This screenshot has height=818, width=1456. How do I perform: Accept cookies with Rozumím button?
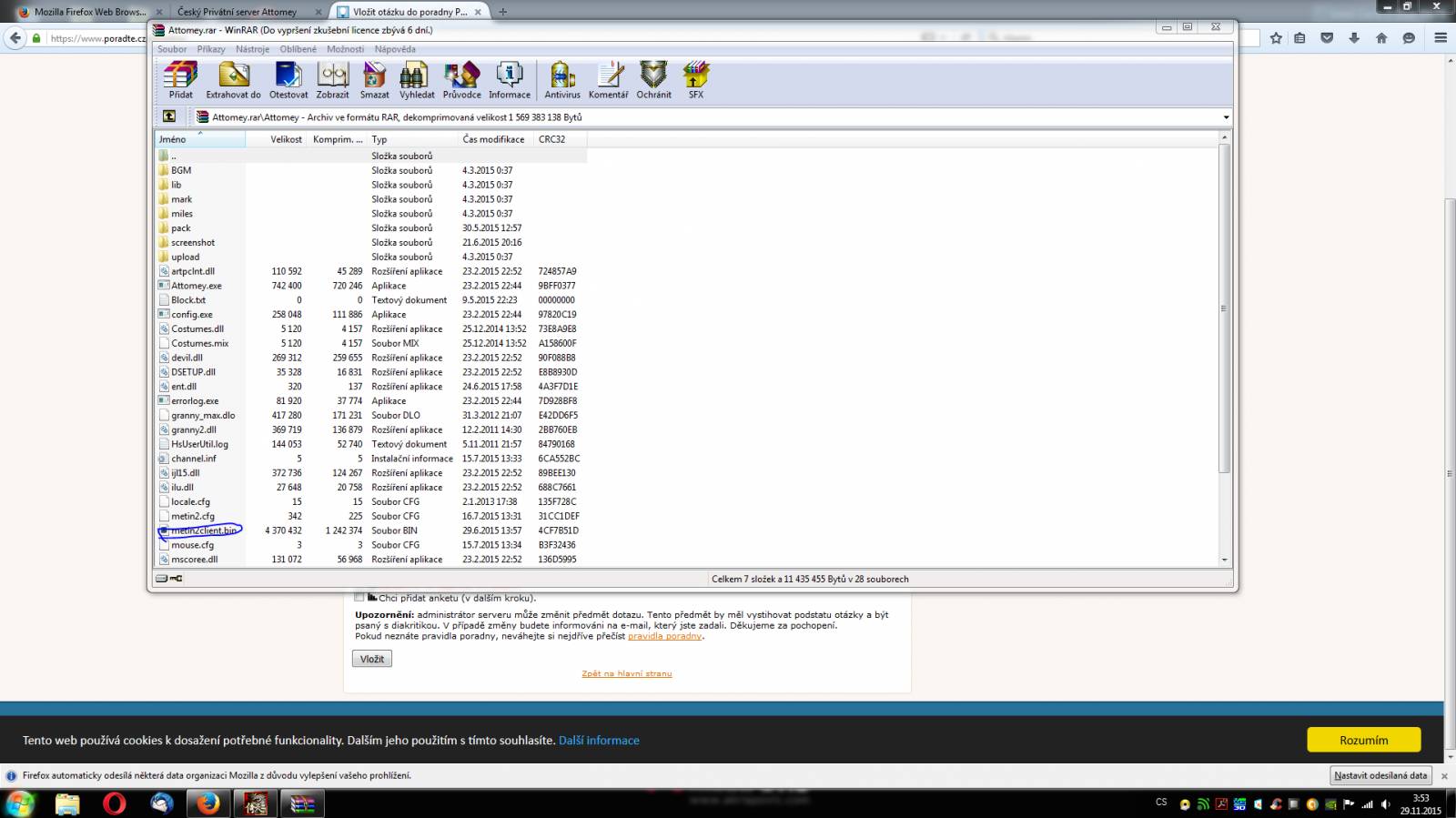(x=1364, y=740)
